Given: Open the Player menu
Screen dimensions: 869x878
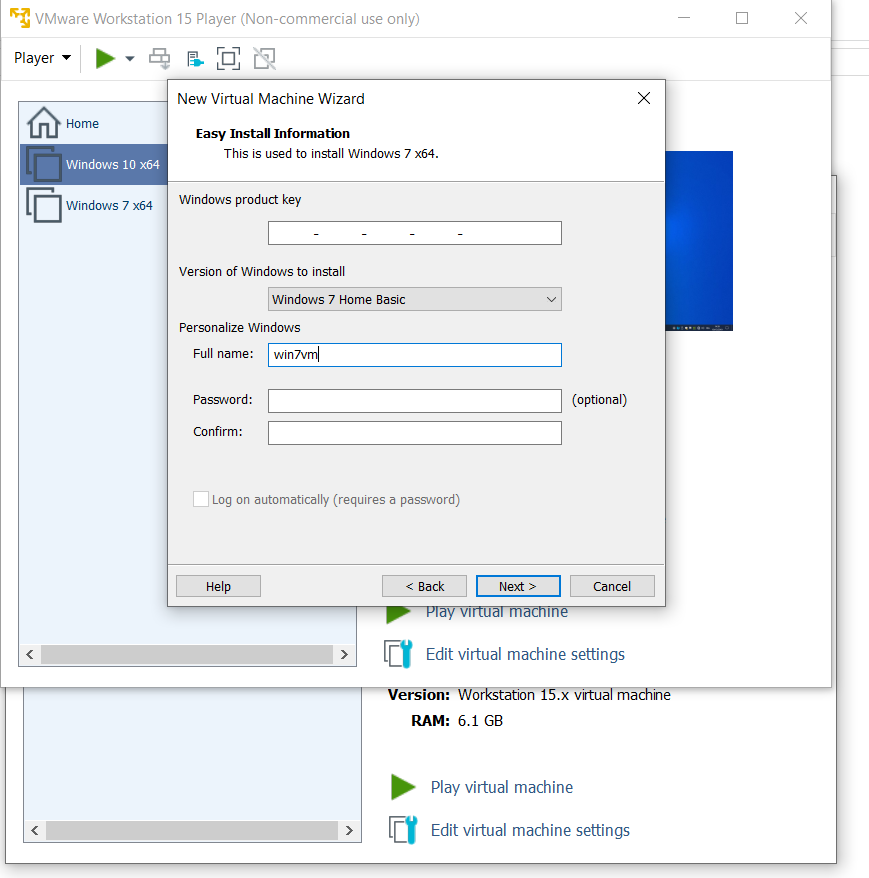Looking at the screenshot, I should 43,58.
